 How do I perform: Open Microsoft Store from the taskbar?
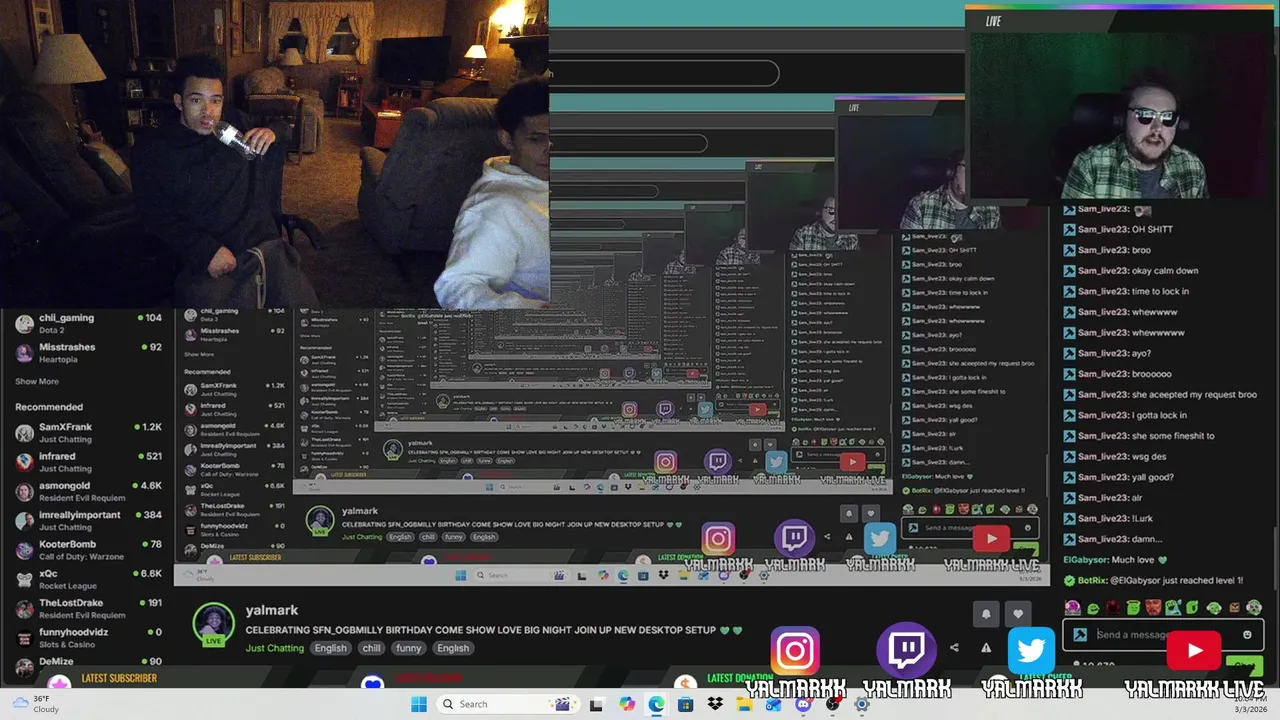[x=685, y=704]
